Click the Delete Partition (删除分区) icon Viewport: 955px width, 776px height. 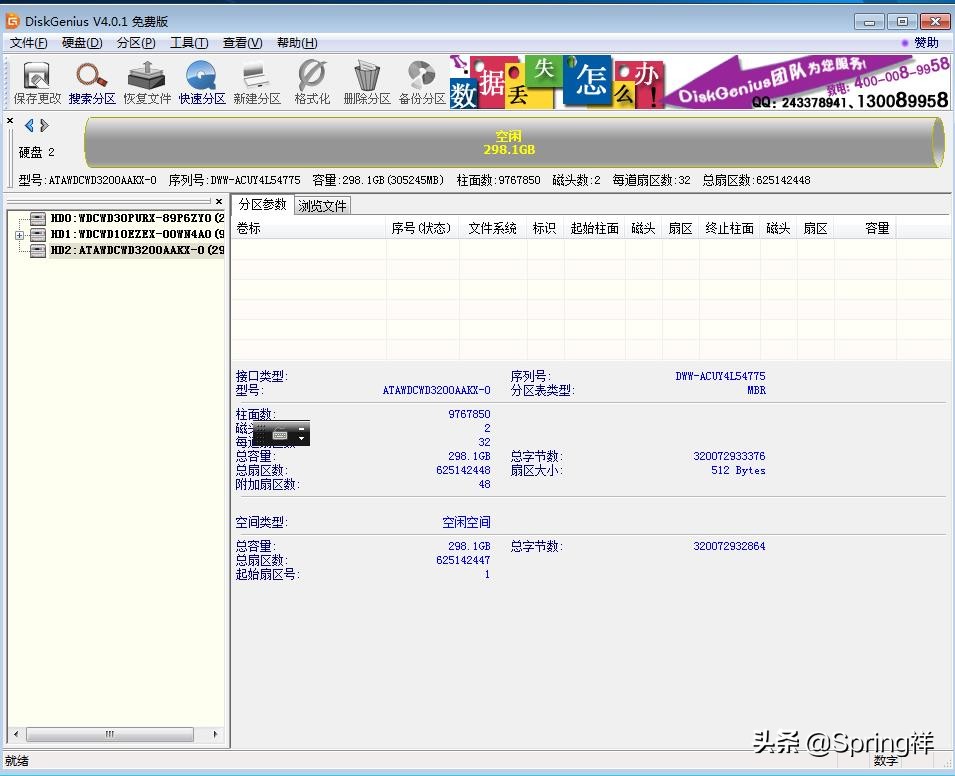pyautogui.click(x=367, y=83)
